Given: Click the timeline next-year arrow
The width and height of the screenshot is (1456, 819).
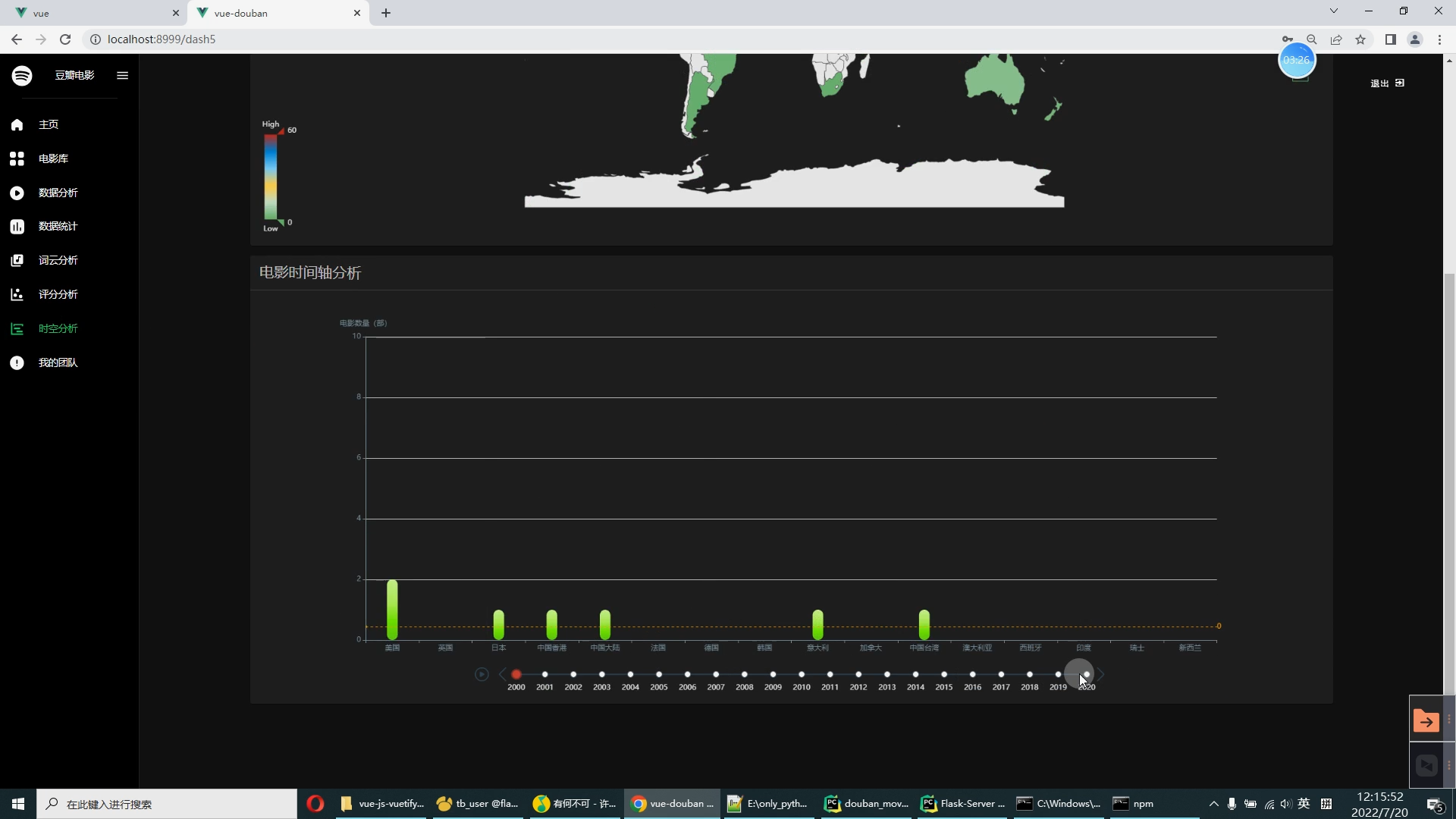Looking at the screenshot, I should pyautogui.click(x=1101, y=674).
